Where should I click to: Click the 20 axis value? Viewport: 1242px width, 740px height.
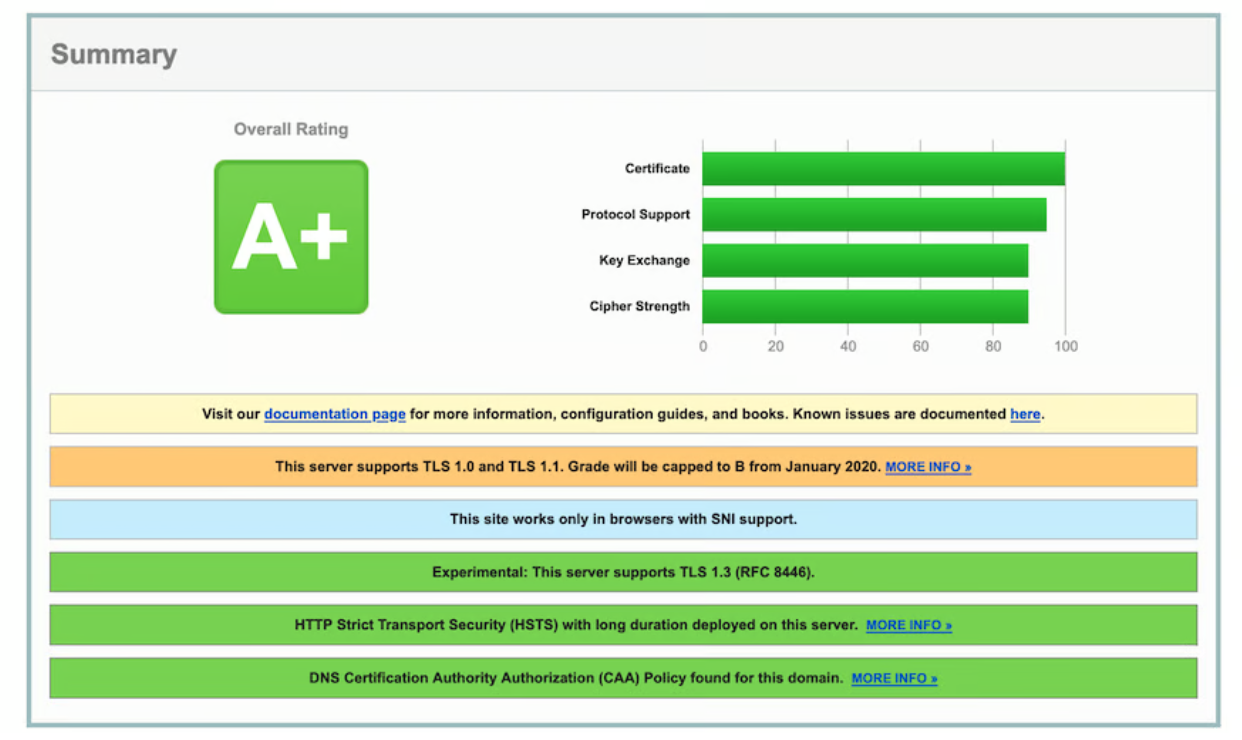tap(775, 346)
